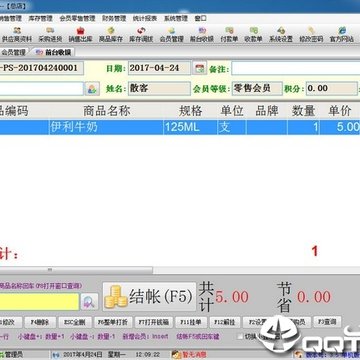
Task: Click the F6整单打折 button
Action: (x=113, y=322)
